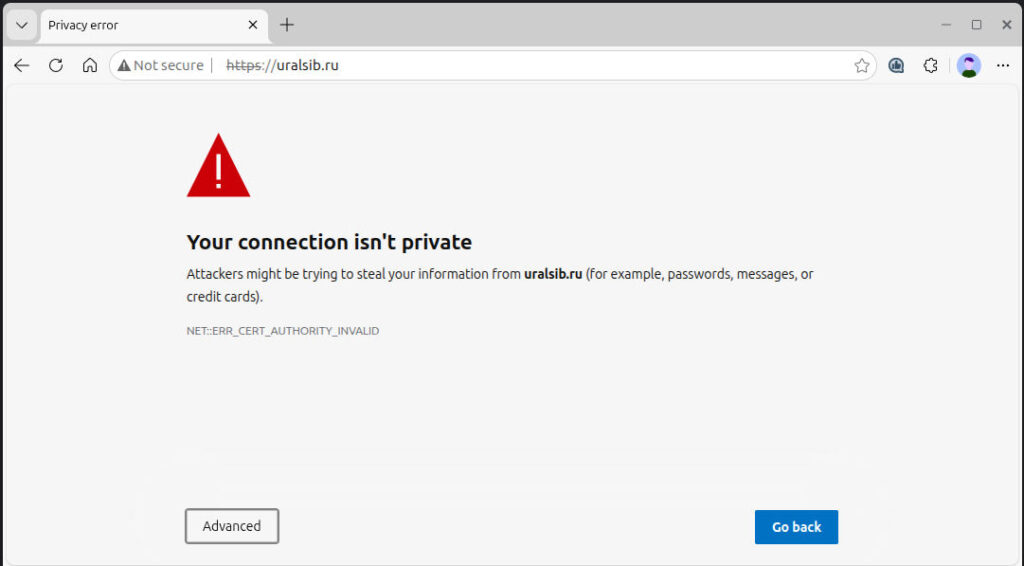The image size is (1024, 566).
Task: Add this page to favorites with the star
Action: [x=861, y=65]
